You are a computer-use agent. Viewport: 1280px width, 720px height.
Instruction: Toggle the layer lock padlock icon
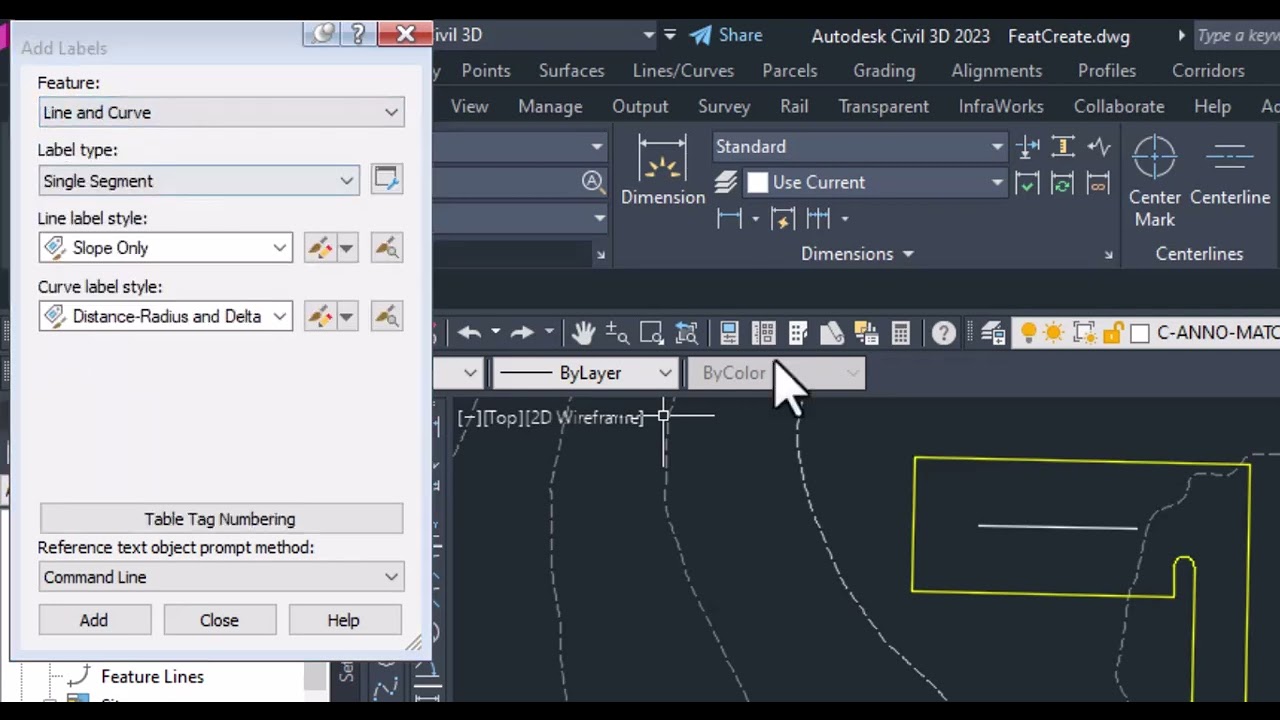pyautogui.click(x=1115, y=333)
